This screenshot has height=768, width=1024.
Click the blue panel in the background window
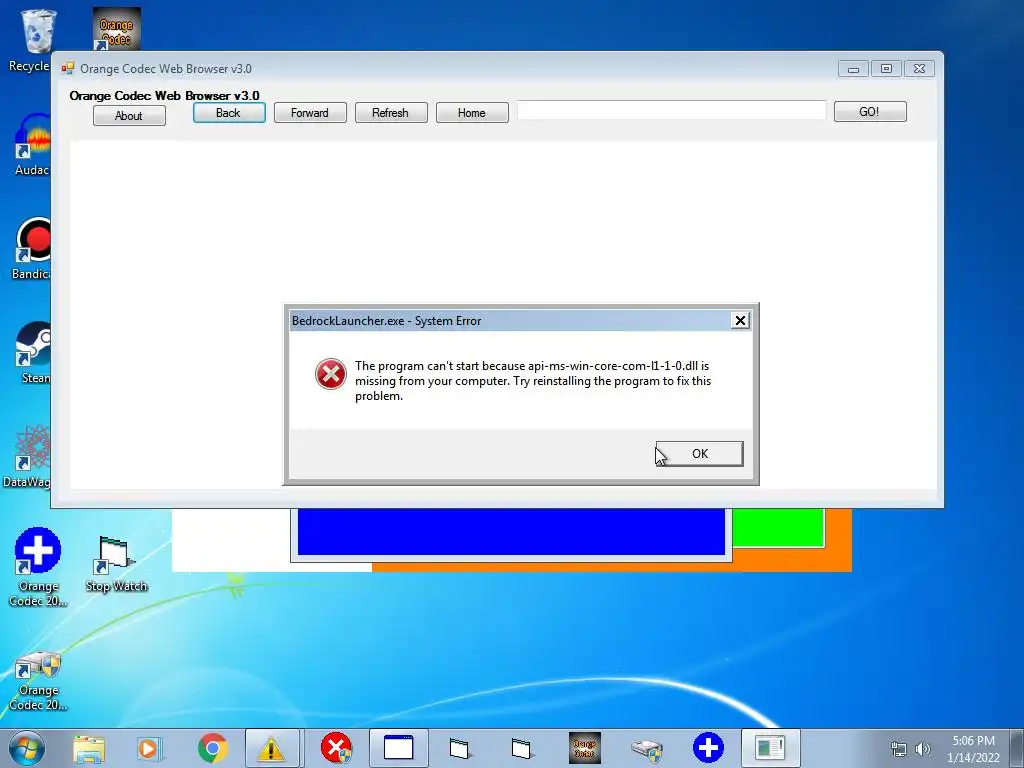click(x=511, y=532)
